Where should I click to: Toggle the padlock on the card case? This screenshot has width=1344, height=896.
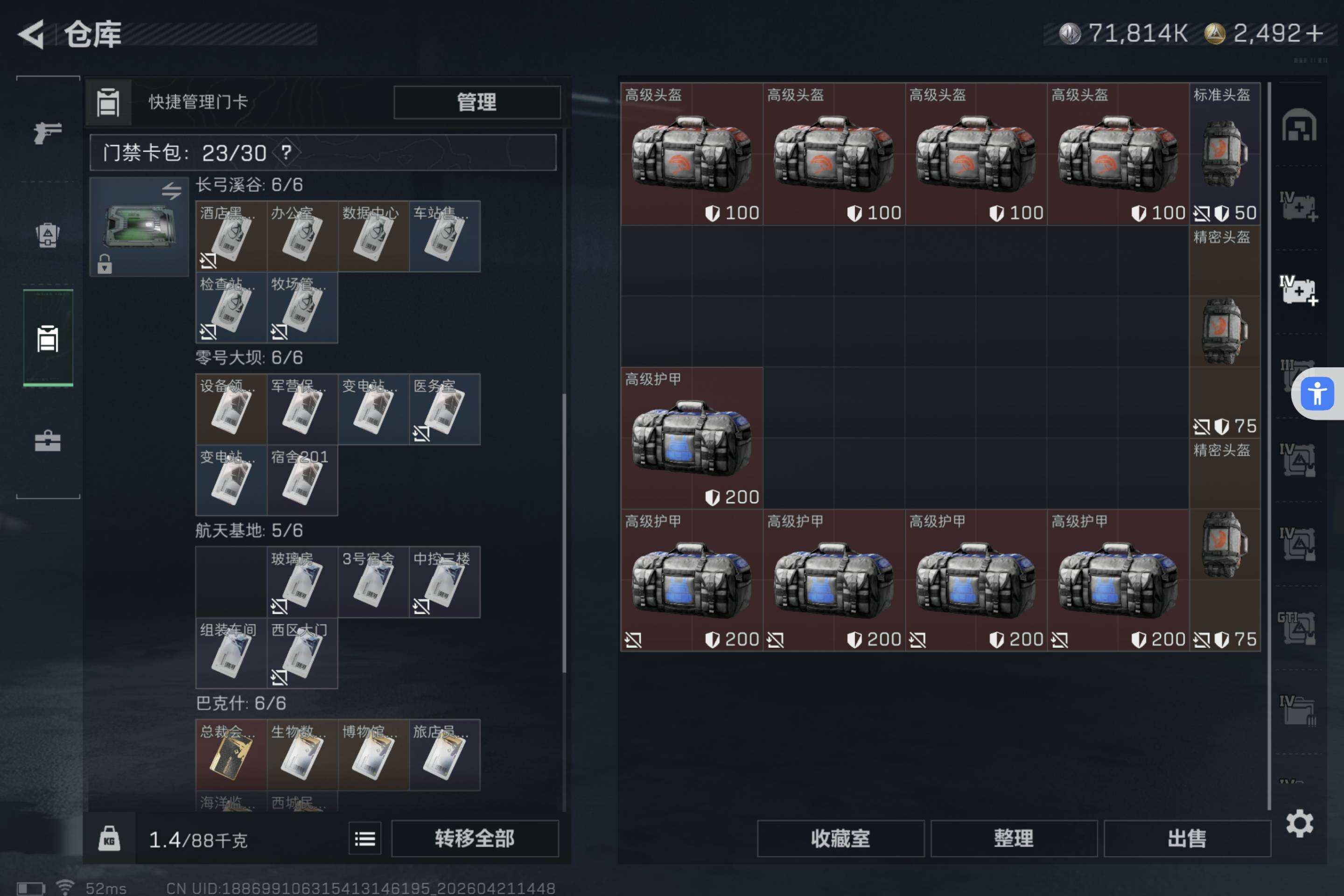click(x=105, y=264)
